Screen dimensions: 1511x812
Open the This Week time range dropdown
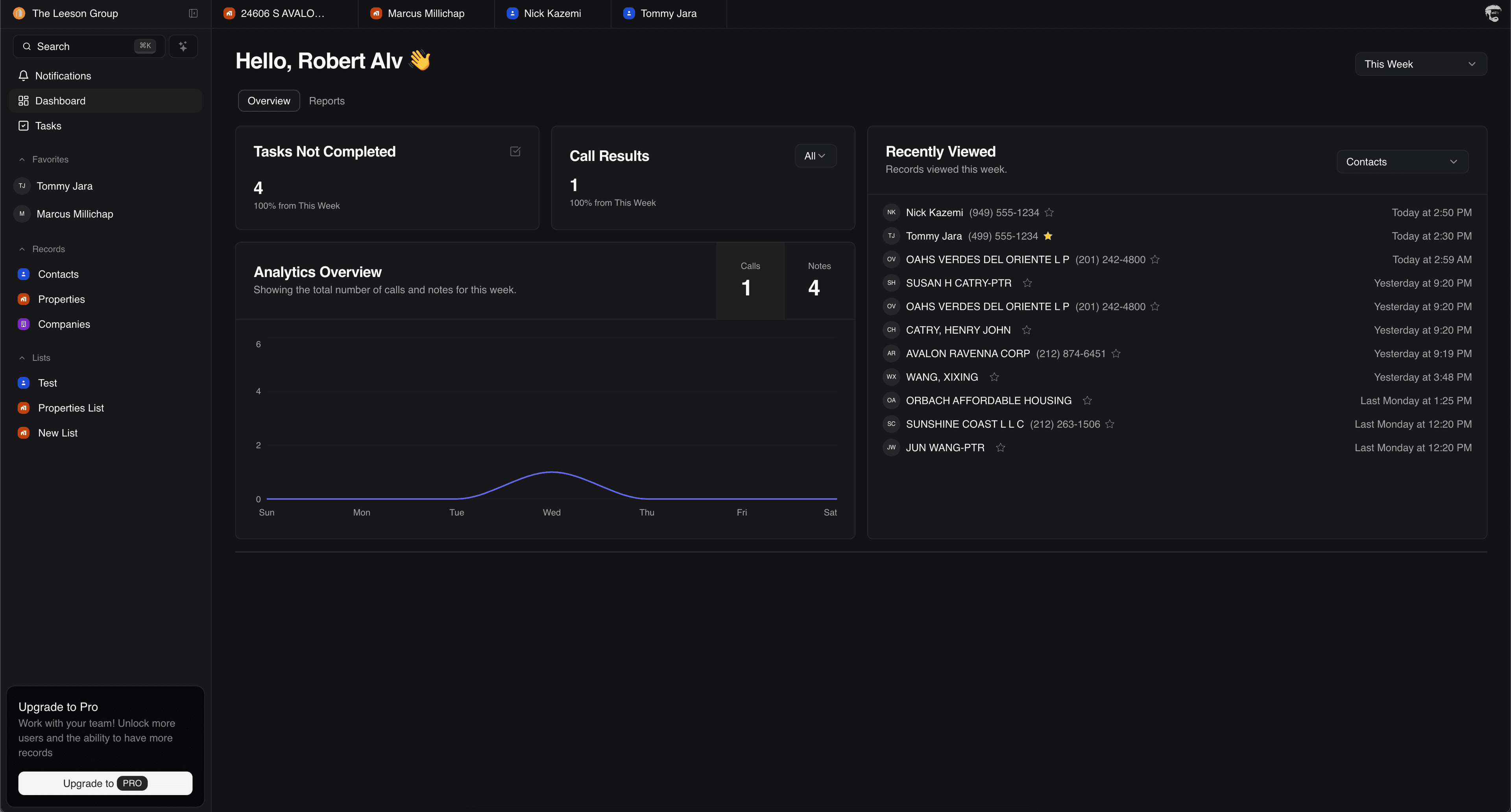coord(1420,64)
